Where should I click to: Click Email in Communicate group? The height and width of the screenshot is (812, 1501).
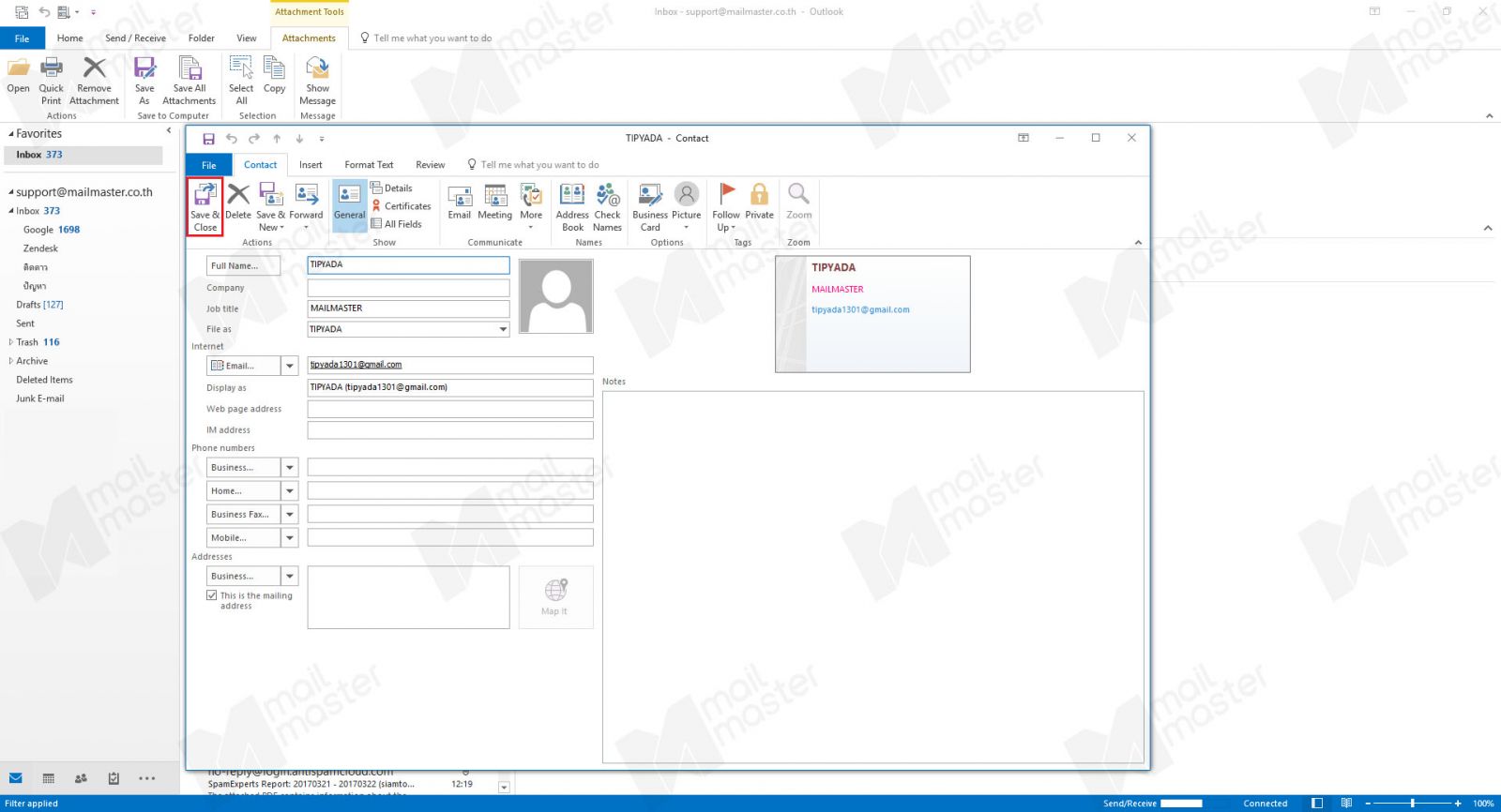[459, 203]
